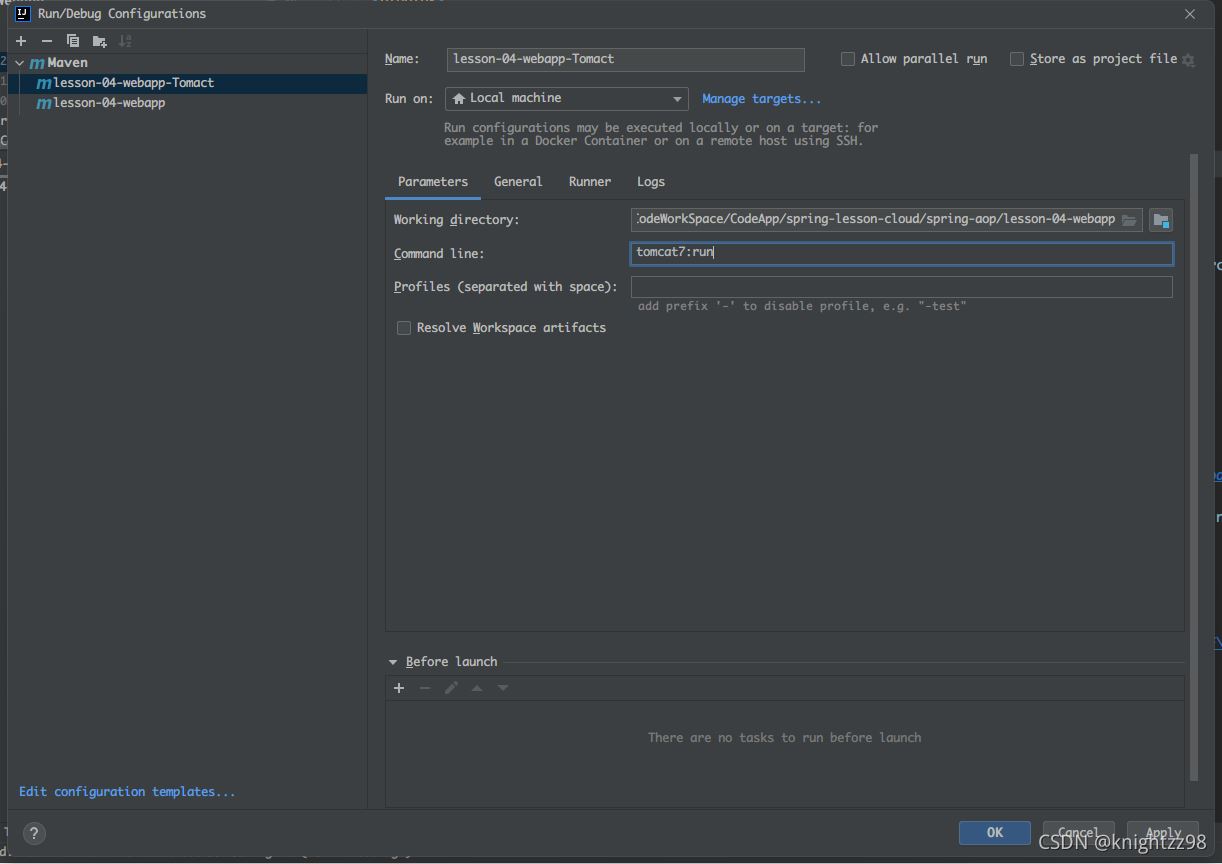Click the 'Run/Debug Configurations' title text
This screenshot has width=1222, height=864.
pos(122,14)
